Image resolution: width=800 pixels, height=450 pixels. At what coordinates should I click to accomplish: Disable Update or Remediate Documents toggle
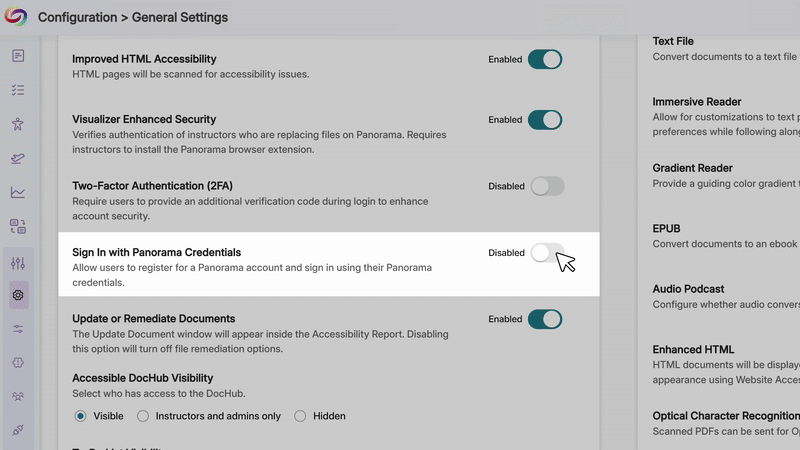545,319
